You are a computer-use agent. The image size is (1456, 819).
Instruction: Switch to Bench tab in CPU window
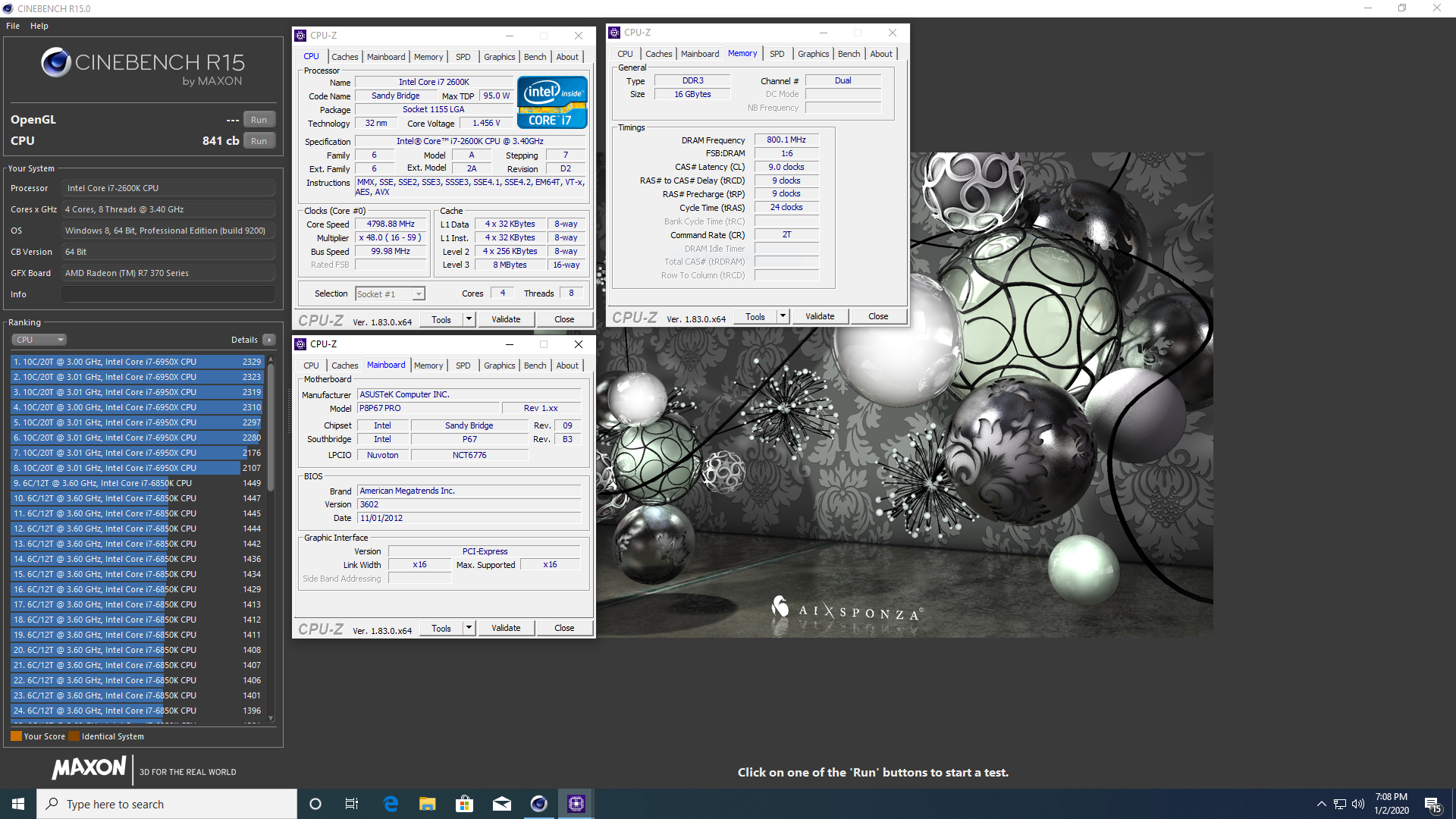pyautogui.click(x=535, y=57)
